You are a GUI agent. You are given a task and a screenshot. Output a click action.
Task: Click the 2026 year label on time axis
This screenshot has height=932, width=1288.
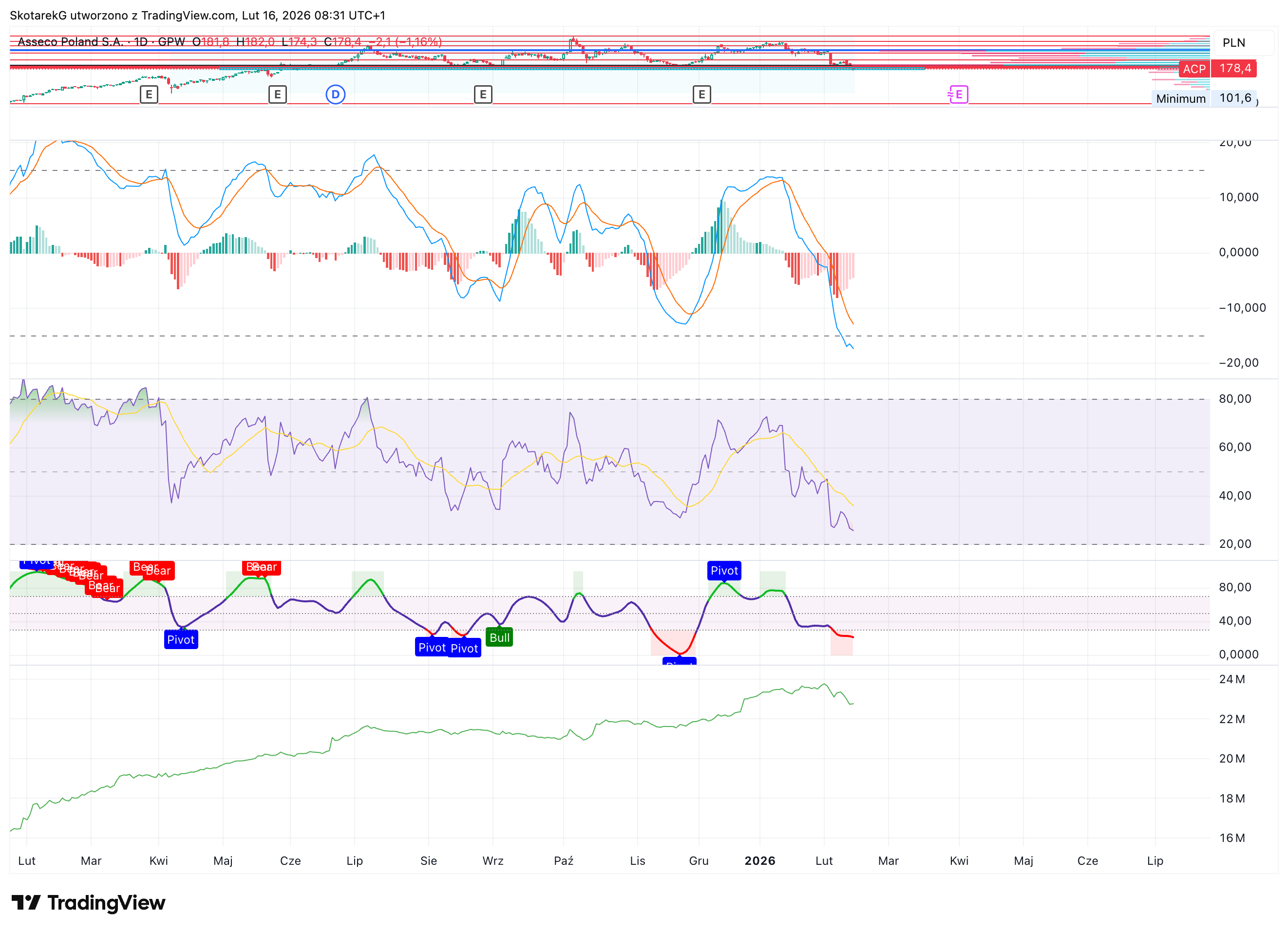pos(760,860)
